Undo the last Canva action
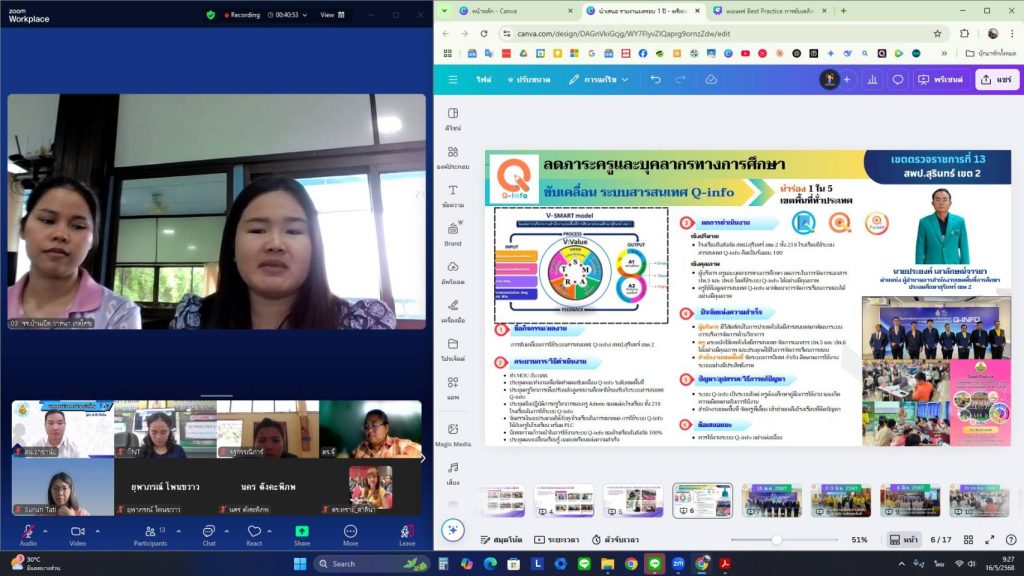1024x576 pixels. point(655,80)
